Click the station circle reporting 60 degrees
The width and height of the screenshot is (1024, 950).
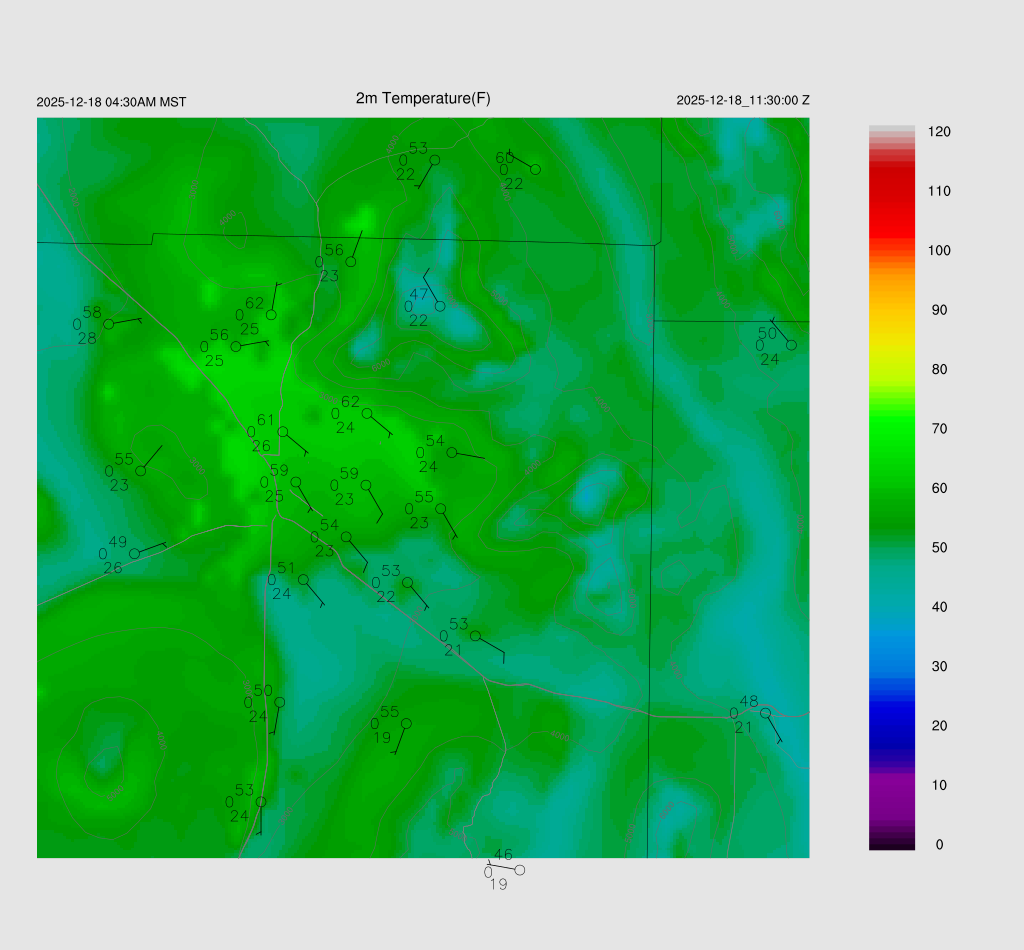click(535, 170)
